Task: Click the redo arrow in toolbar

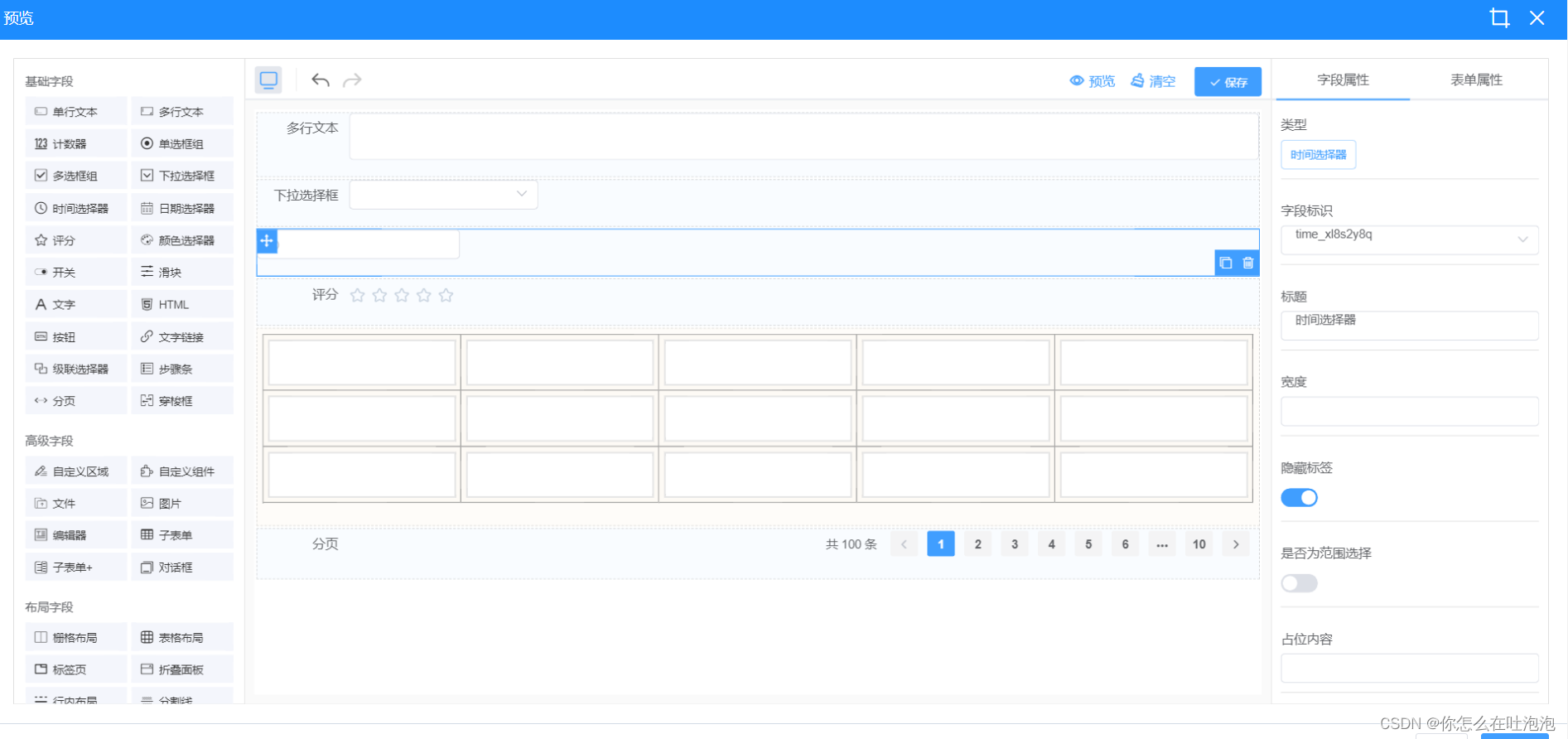Action: coord(352,80)
